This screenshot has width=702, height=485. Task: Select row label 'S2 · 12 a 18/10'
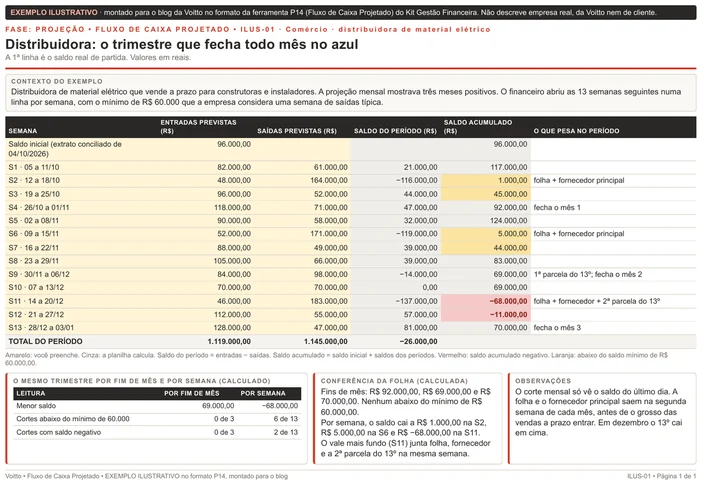(x=34, y=180)
